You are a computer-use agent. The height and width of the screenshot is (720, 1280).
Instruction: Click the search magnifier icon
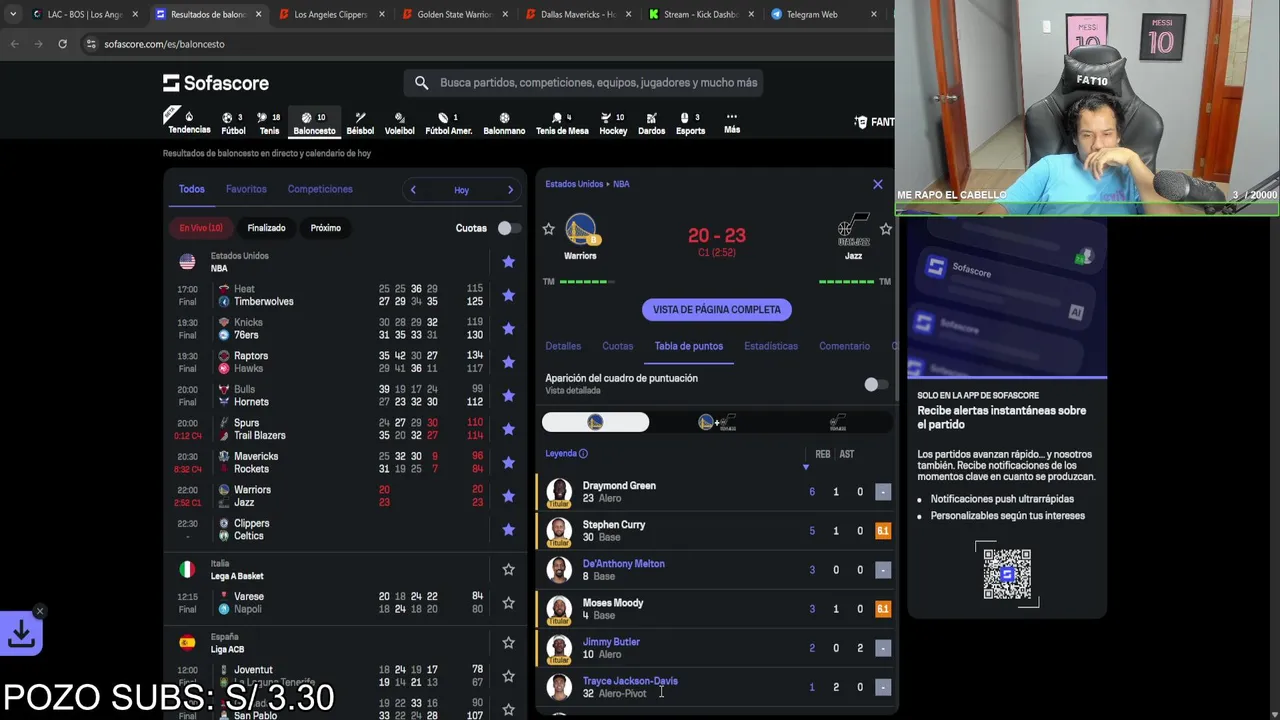tap(421, 83)
